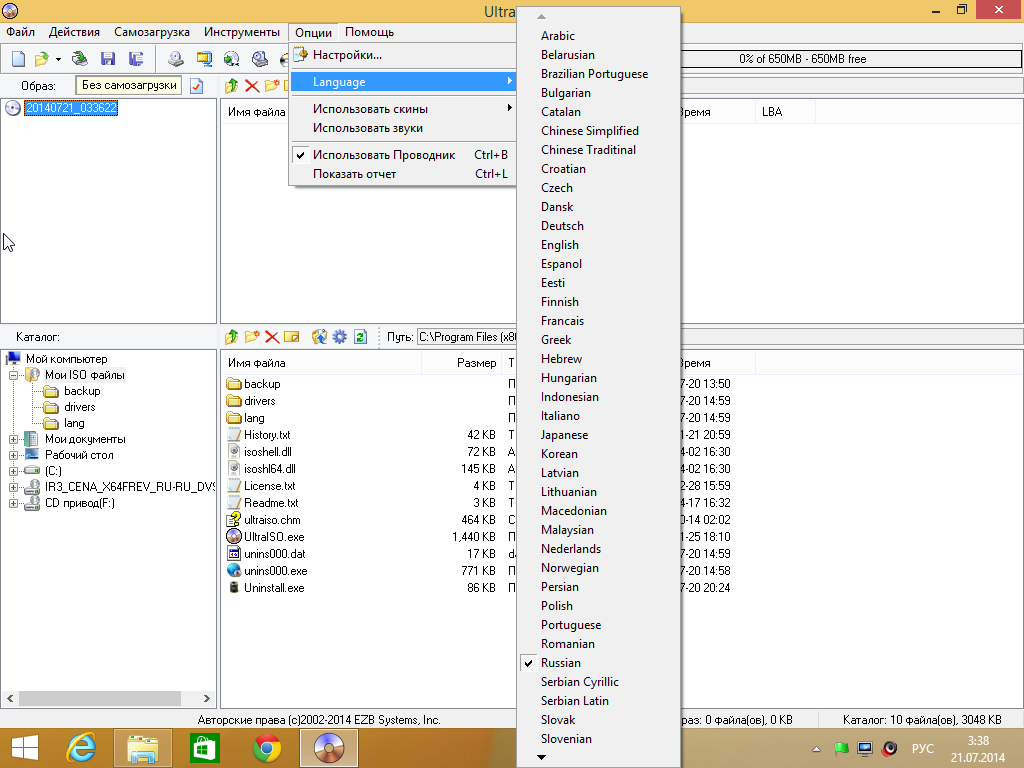The image size is (1024, 768).
Task: Select ultraiso.chm in the file list
Action: (272, 520)
